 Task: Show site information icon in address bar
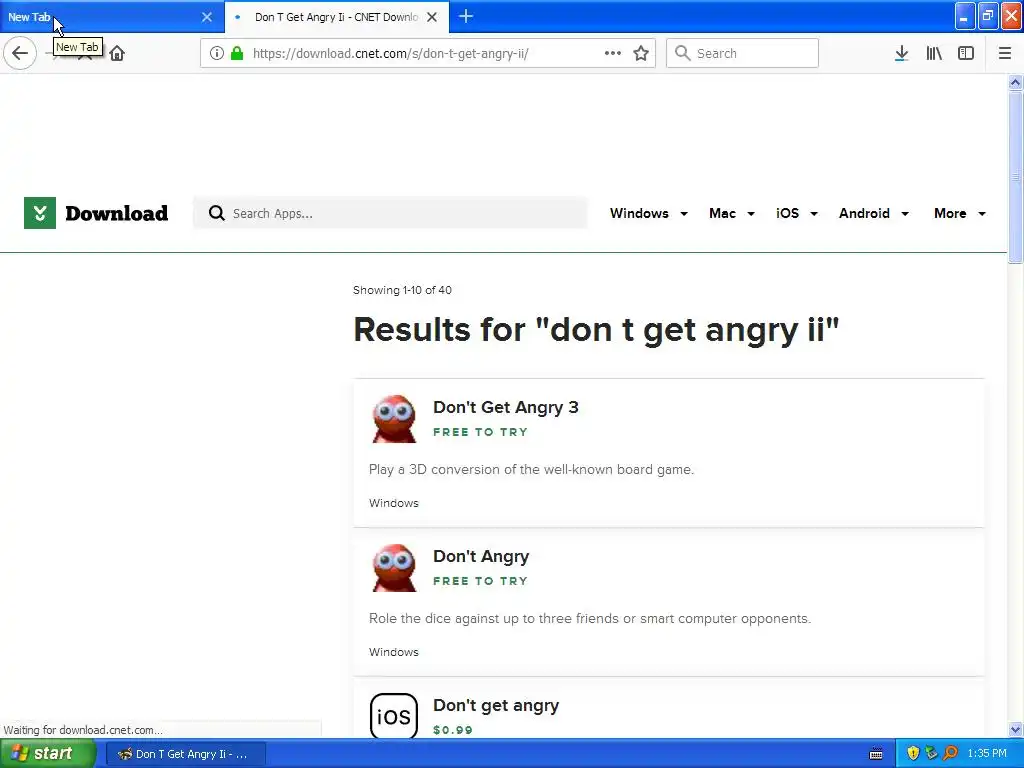tap(217, 53)
